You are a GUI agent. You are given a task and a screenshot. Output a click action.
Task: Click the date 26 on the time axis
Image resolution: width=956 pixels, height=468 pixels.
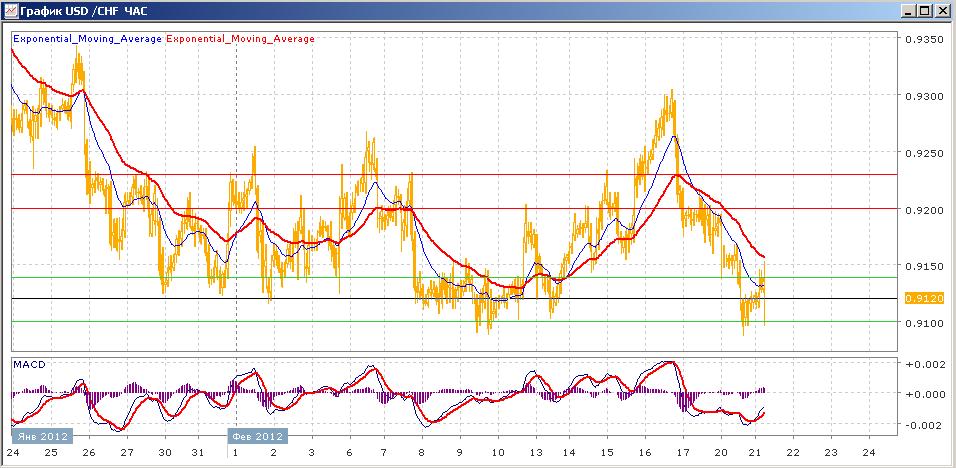(x=88, y=453)
